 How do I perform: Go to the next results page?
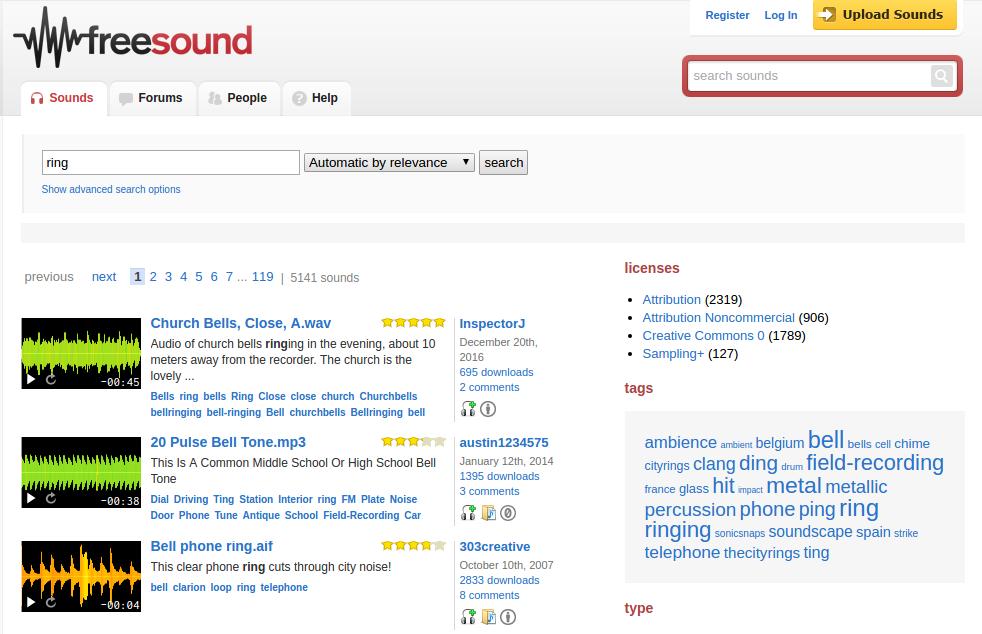pos(104,277)
